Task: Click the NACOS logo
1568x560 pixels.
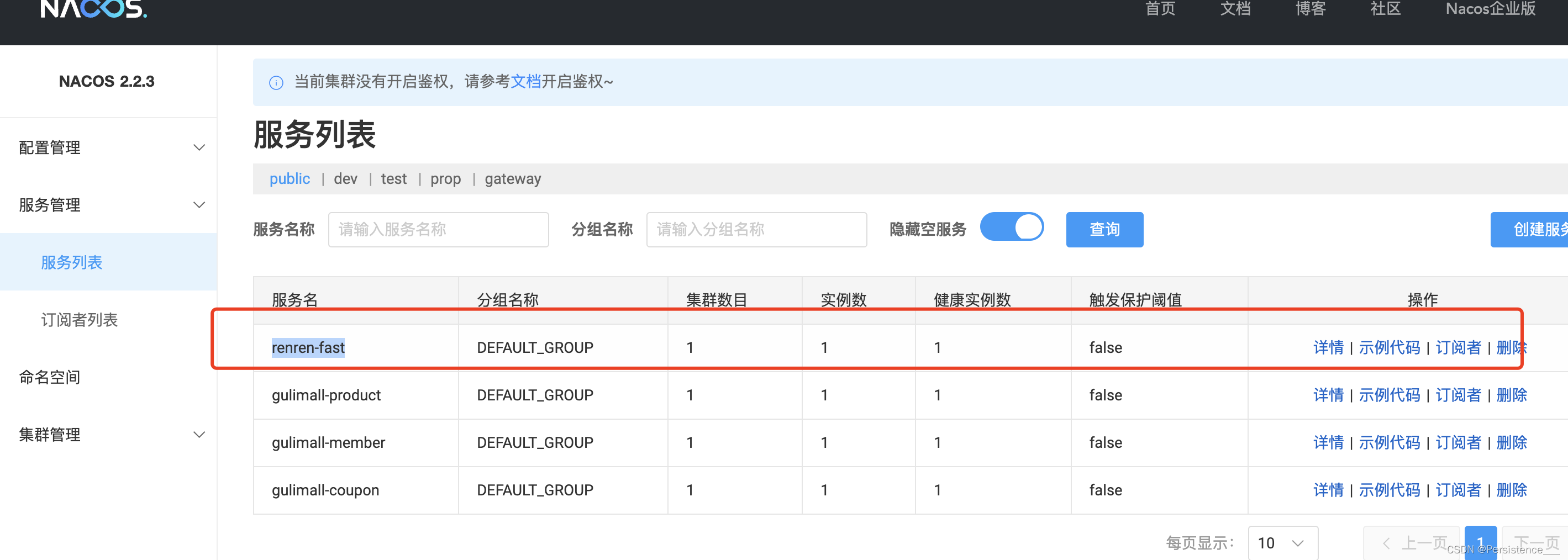Action: (x=93, y=8)
